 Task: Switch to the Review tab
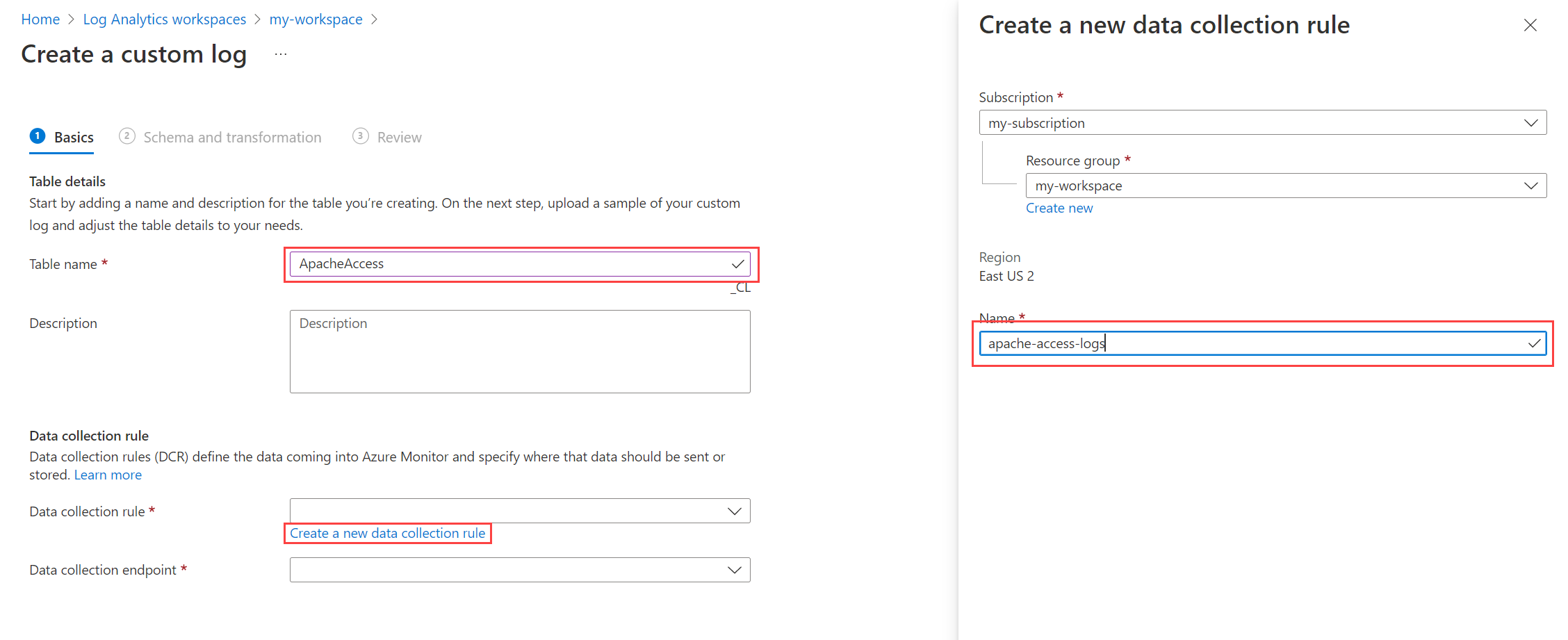(399, 138)
